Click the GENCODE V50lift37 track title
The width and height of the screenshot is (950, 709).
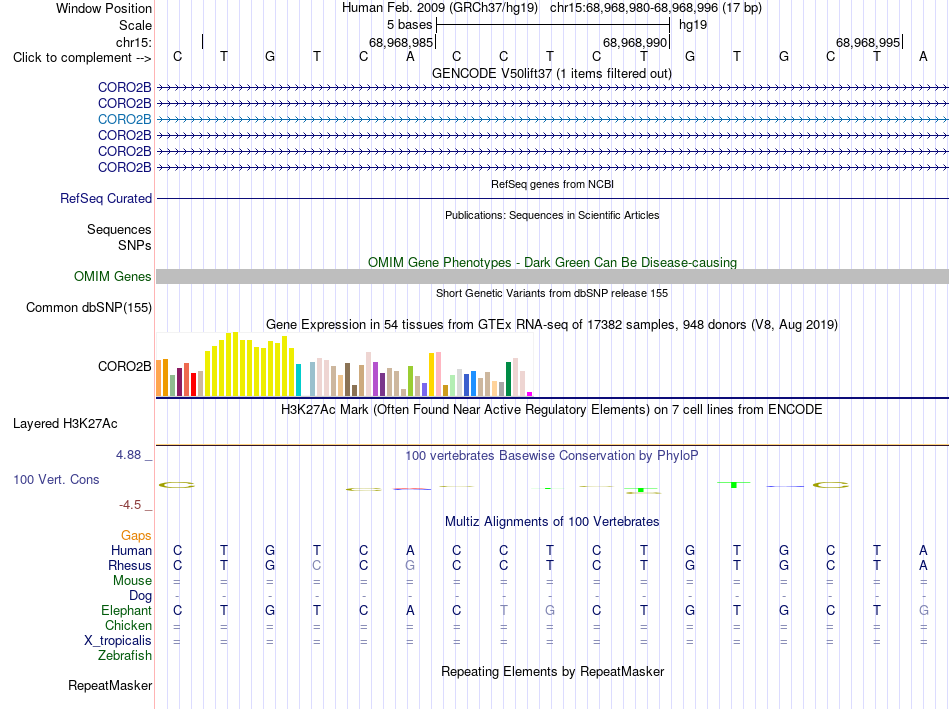552,73
